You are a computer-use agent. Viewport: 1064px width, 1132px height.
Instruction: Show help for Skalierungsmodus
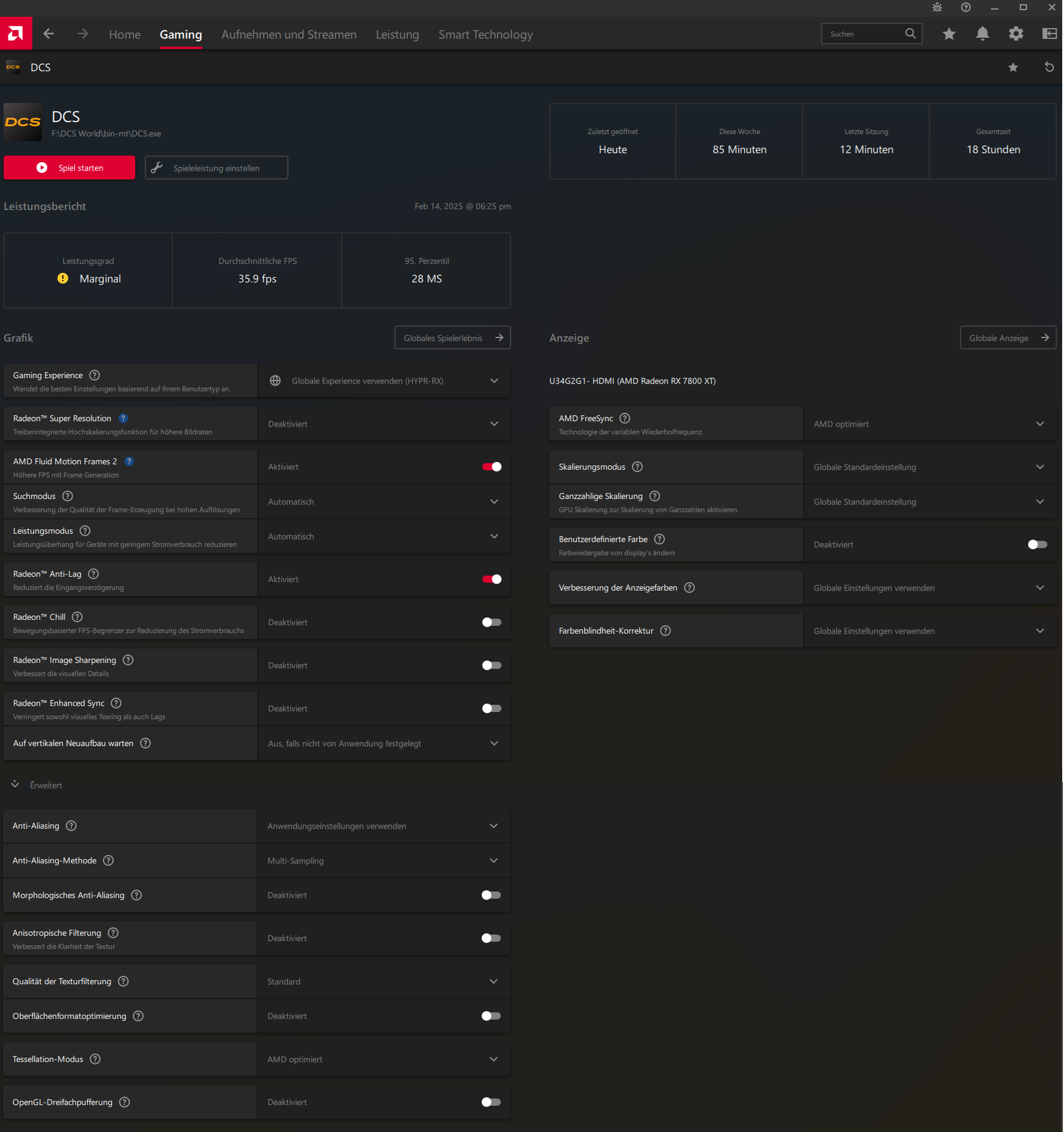click(637, 467)
